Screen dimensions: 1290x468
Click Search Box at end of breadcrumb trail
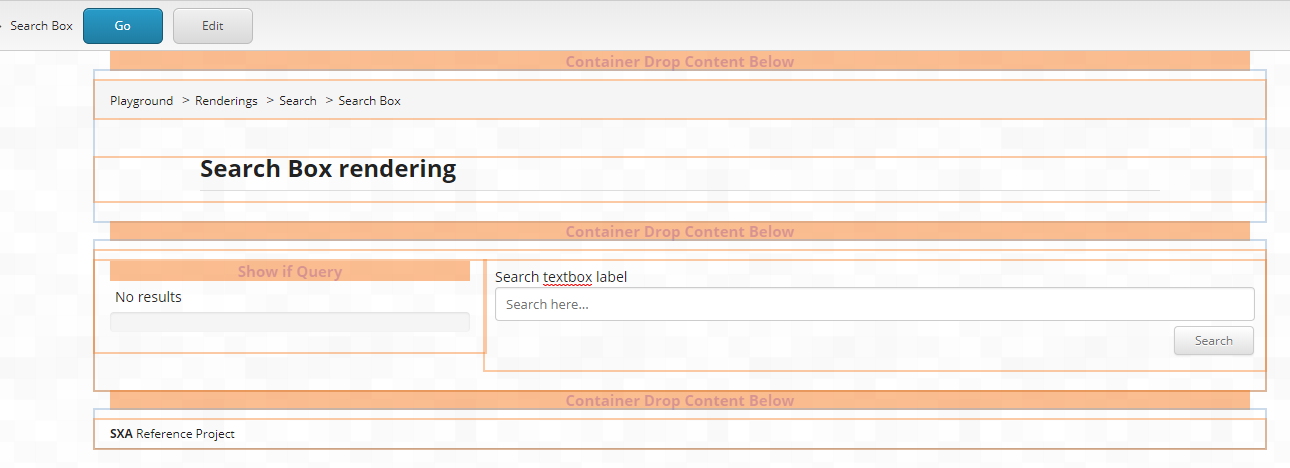369,101
